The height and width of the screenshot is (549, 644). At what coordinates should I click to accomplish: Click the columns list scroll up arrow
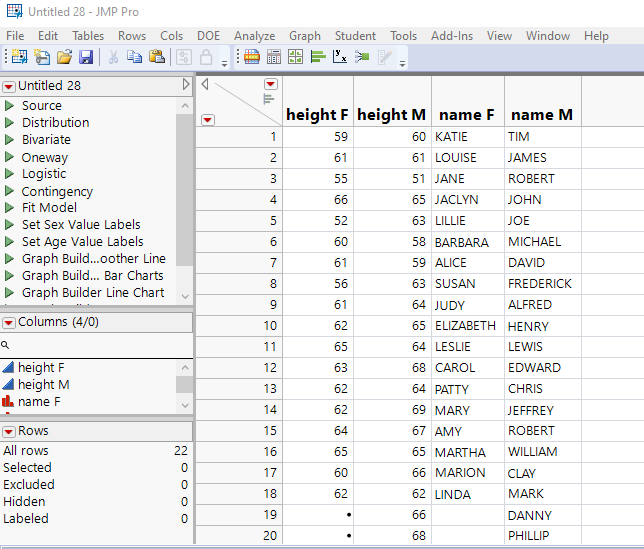point(185,368)
